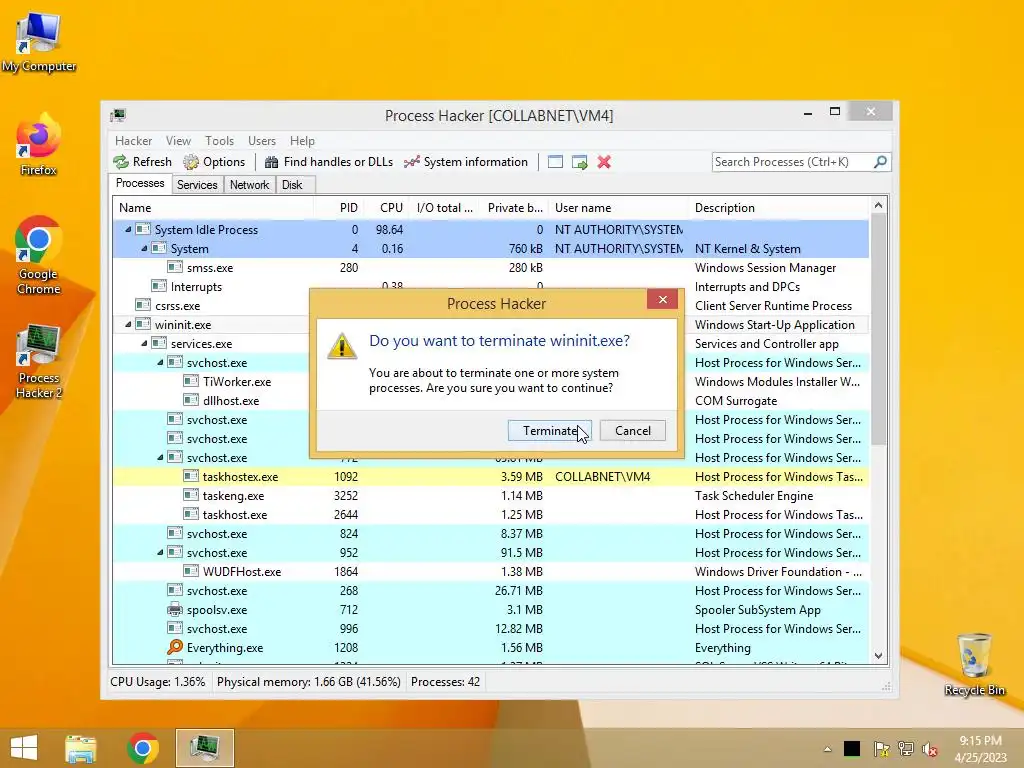The image size is (1024, 768).
Task: Click the magnifier icon in search box
Action: tap(880, 161)
